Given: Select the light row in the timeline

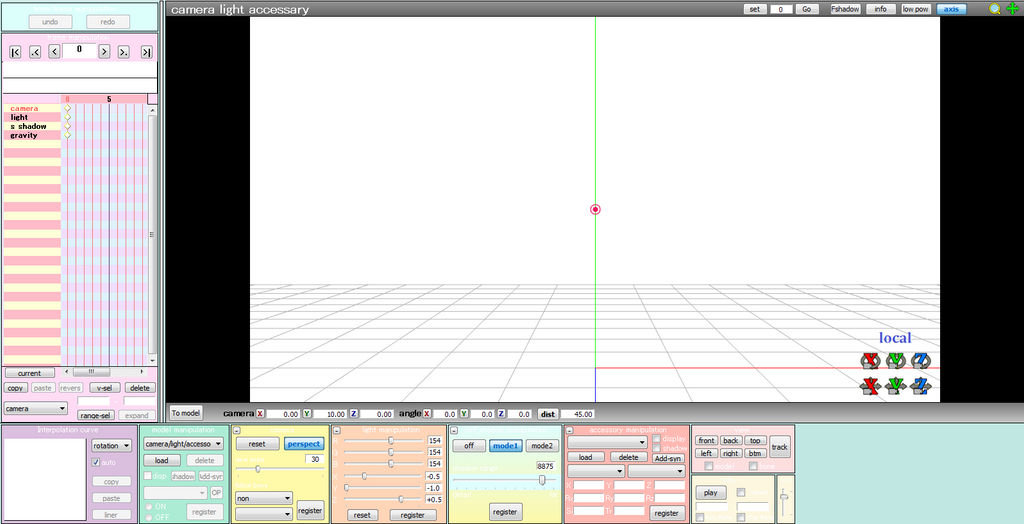Looking at the screenshot, I should (31, 117).
